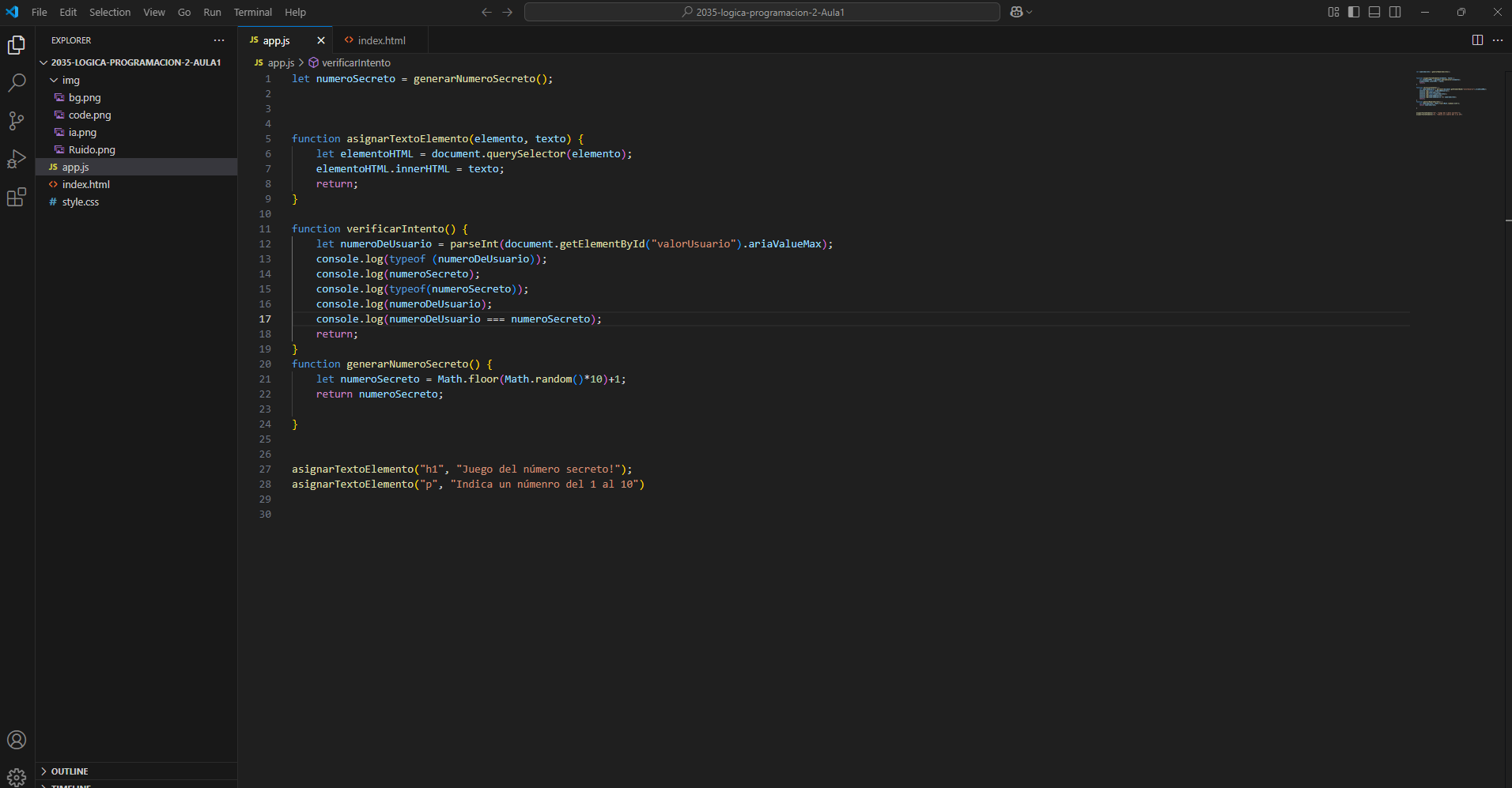Click ariaValueMax on line 12

coord(785,244)
